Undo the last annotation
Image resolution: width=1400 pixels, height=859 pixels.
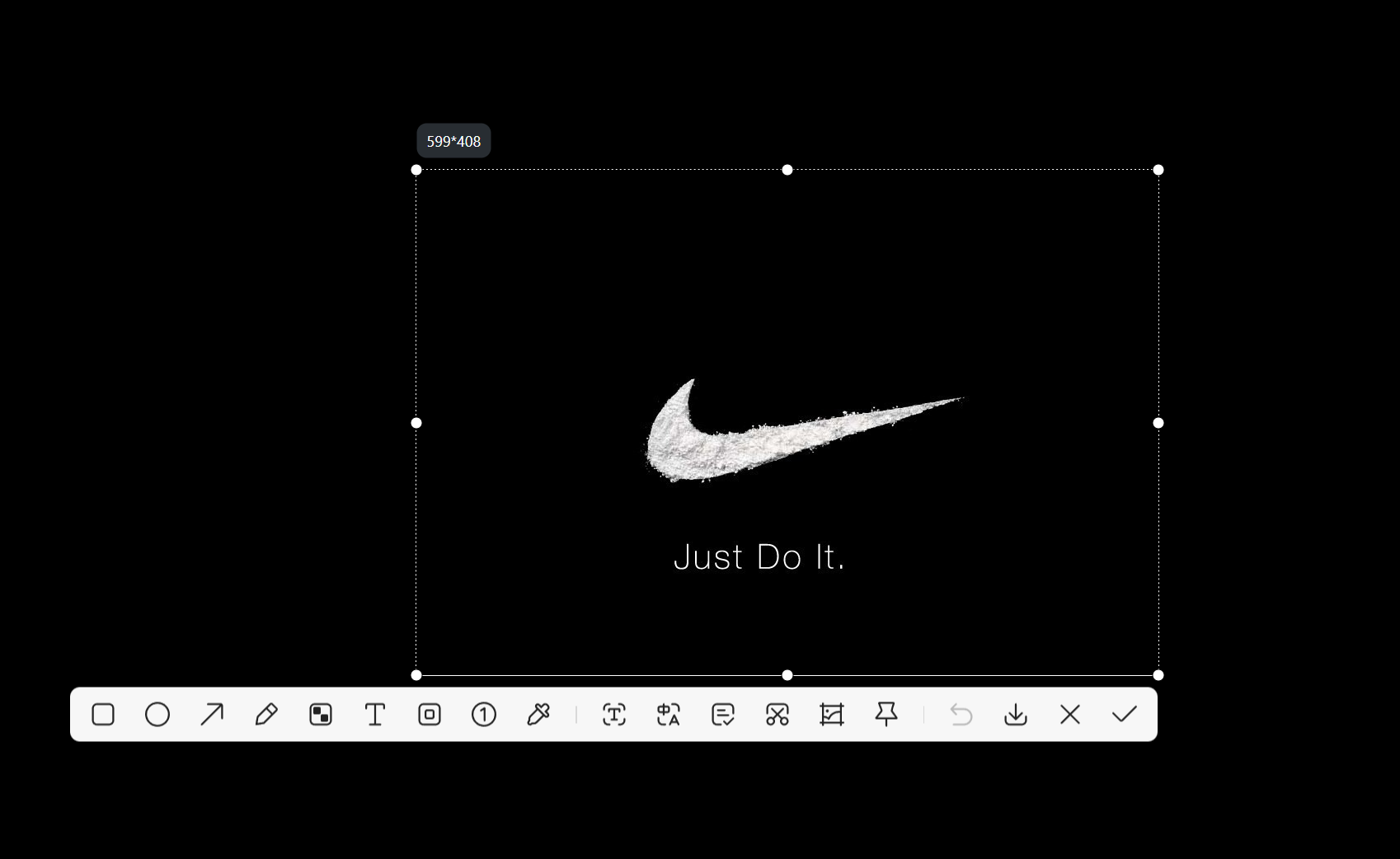(x=961, y=714)
